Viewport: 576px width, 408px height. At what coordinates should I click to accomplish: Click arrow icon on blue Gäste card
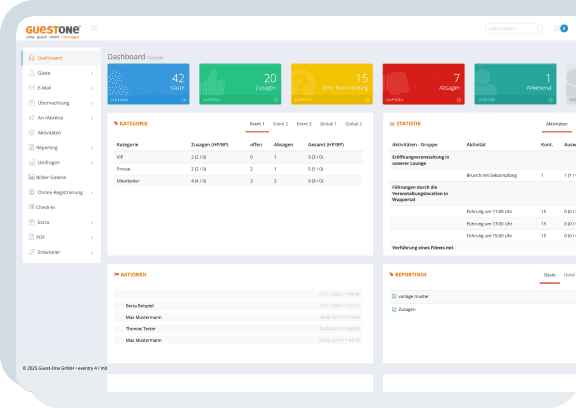click(183, 100)
